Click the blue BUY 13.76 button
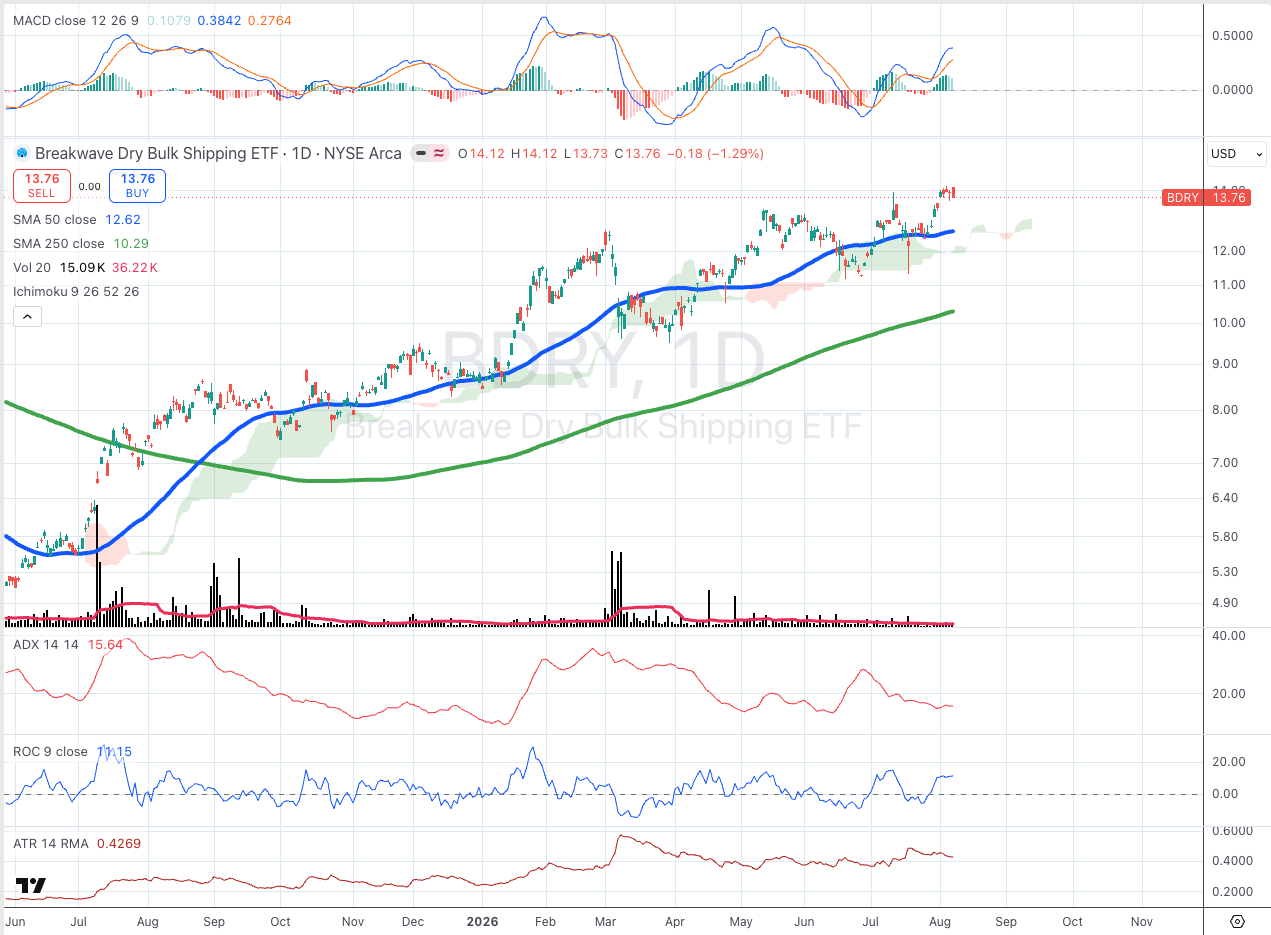The image size is (1271, 935). pyautogui.click(x=137, y=186)
